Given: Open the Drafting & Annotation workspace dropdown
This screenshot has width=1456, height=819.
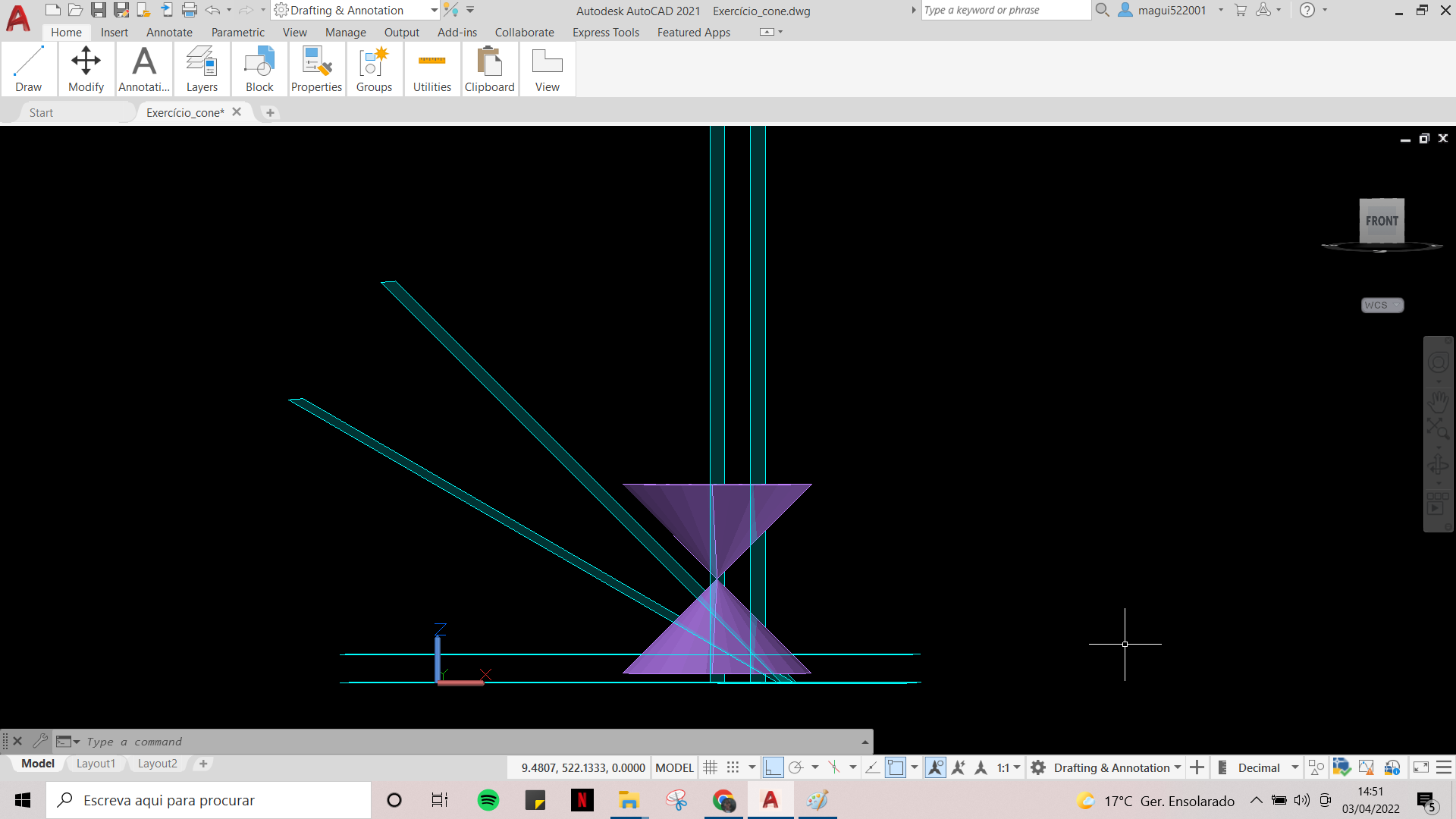Looking at the screenshot, I should coord(356,10).
